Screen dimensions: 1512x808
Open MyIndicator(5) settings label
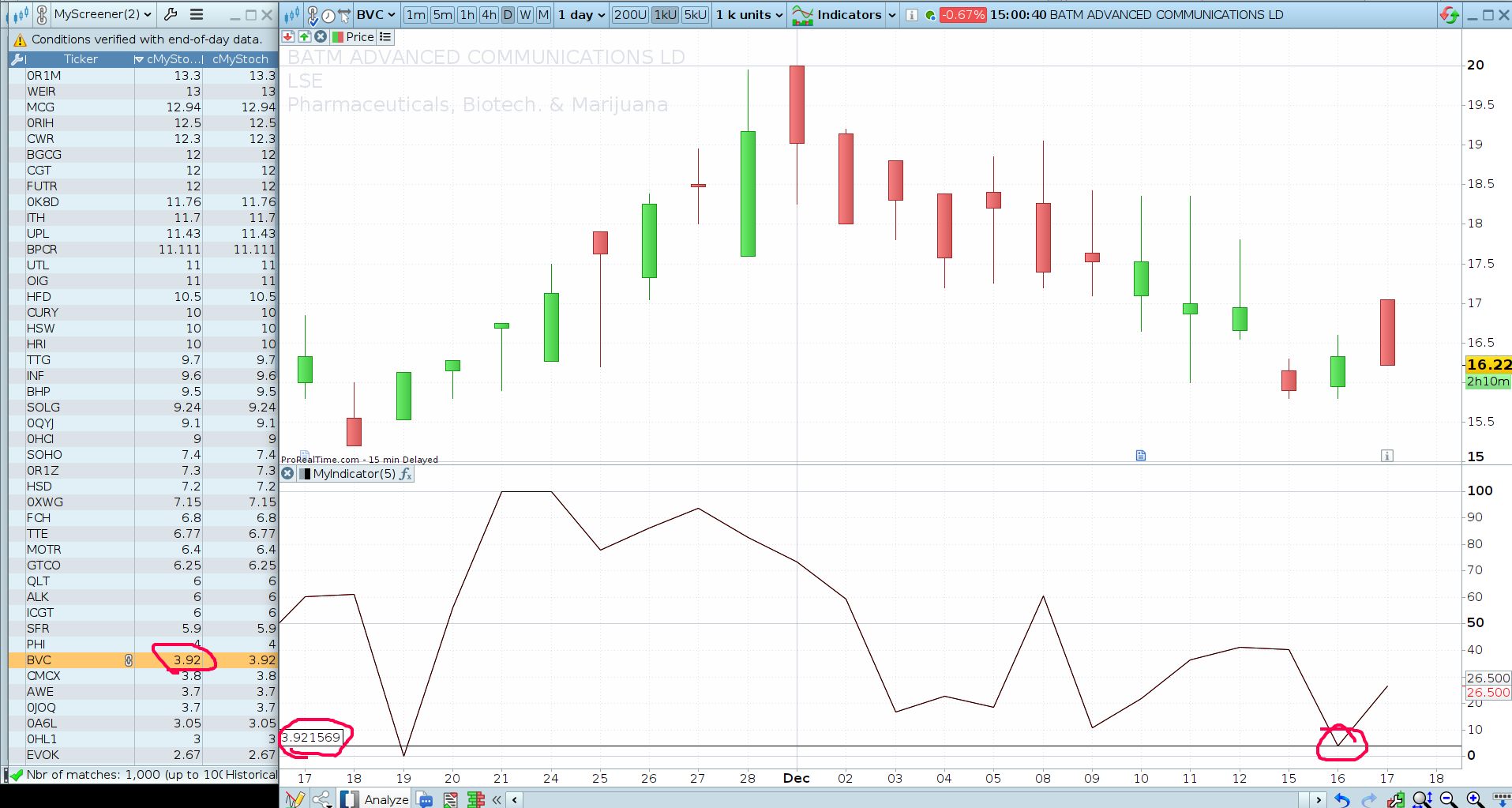pos(355,474)
